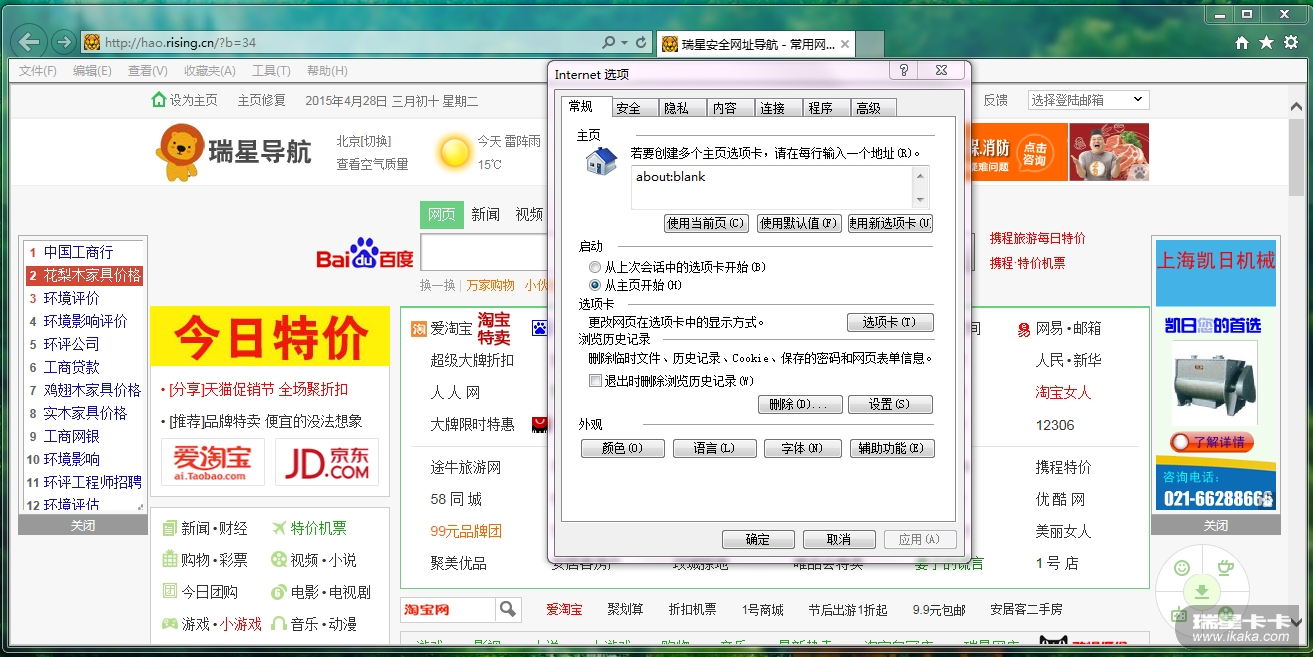Click the house icon beside 设为主页
Viewport: 1313px width, 657px height.
(158, 100)
